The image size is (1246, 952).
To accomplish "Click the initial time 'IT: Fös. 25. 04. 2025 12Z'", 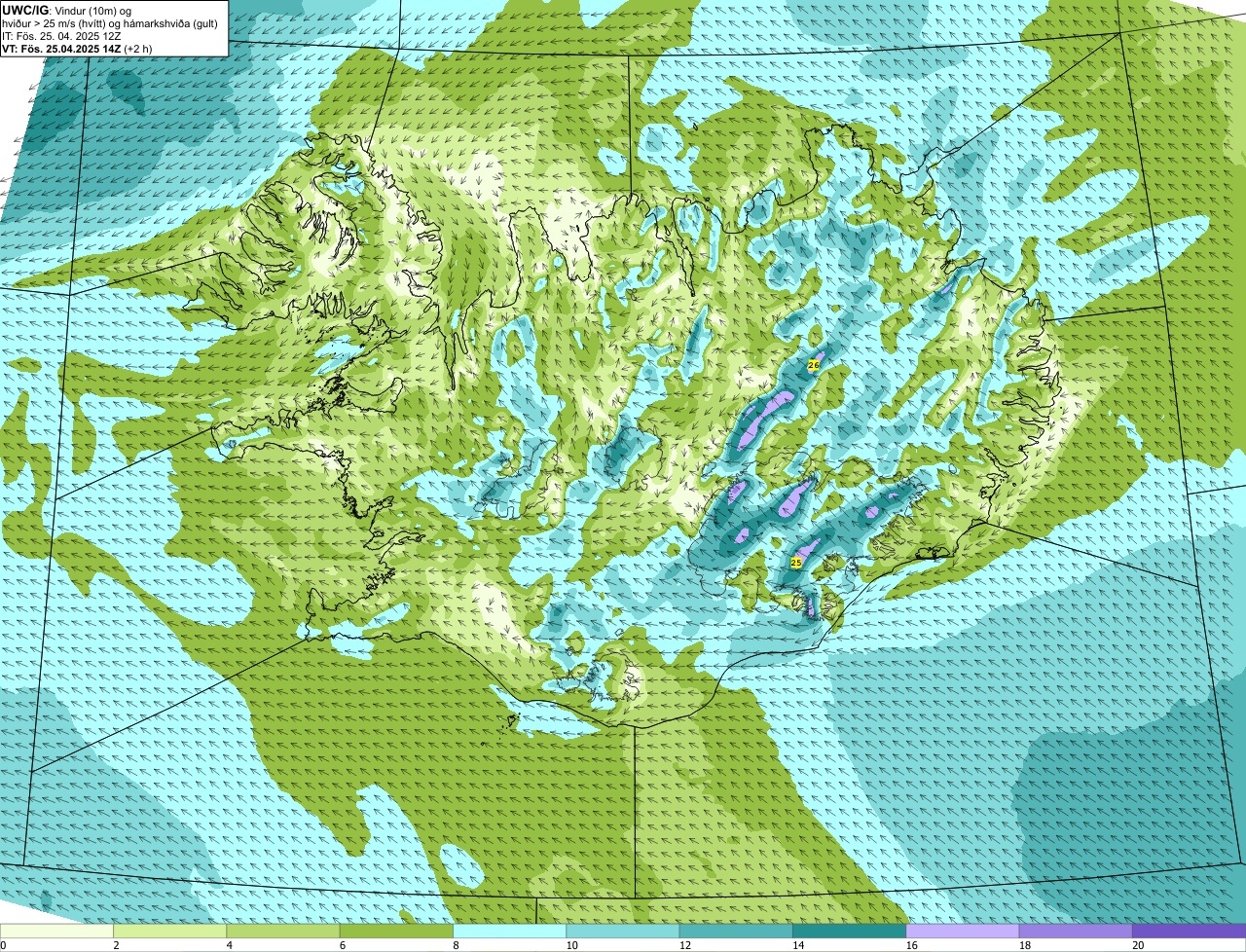I will point(61,35).
